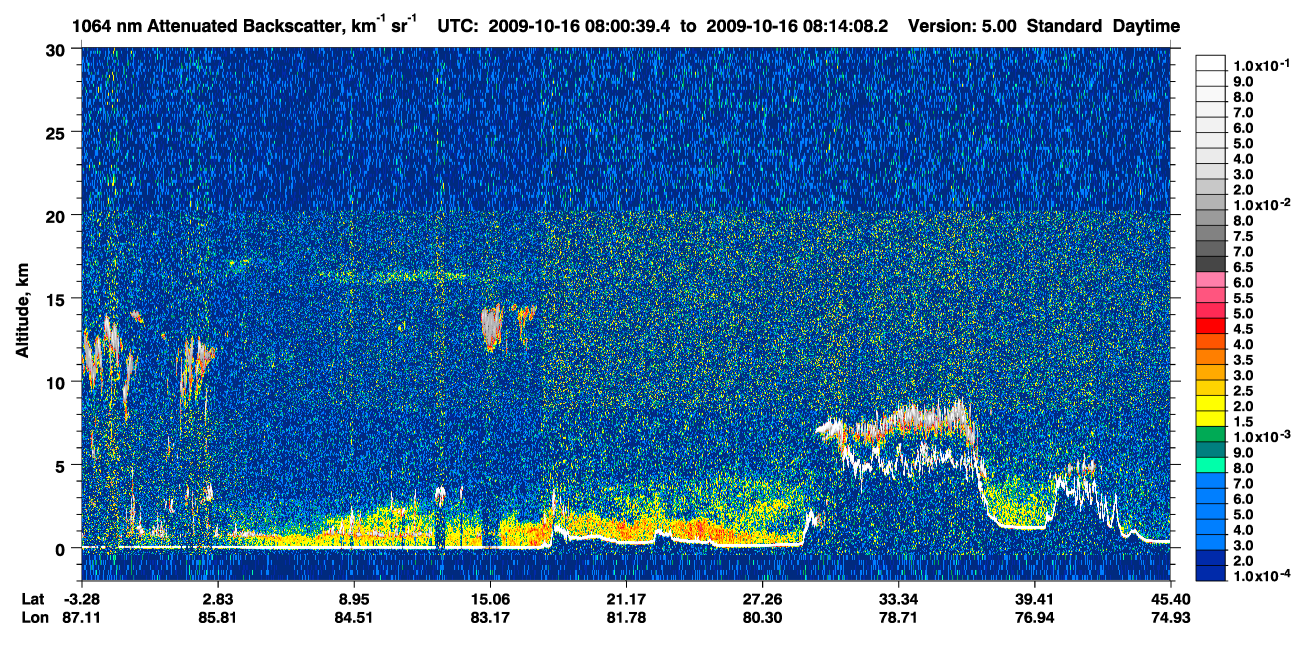Click longitude value '81.78'
Image resolution: width=1300 pixels, height=667 pixels.
point(625,617)
